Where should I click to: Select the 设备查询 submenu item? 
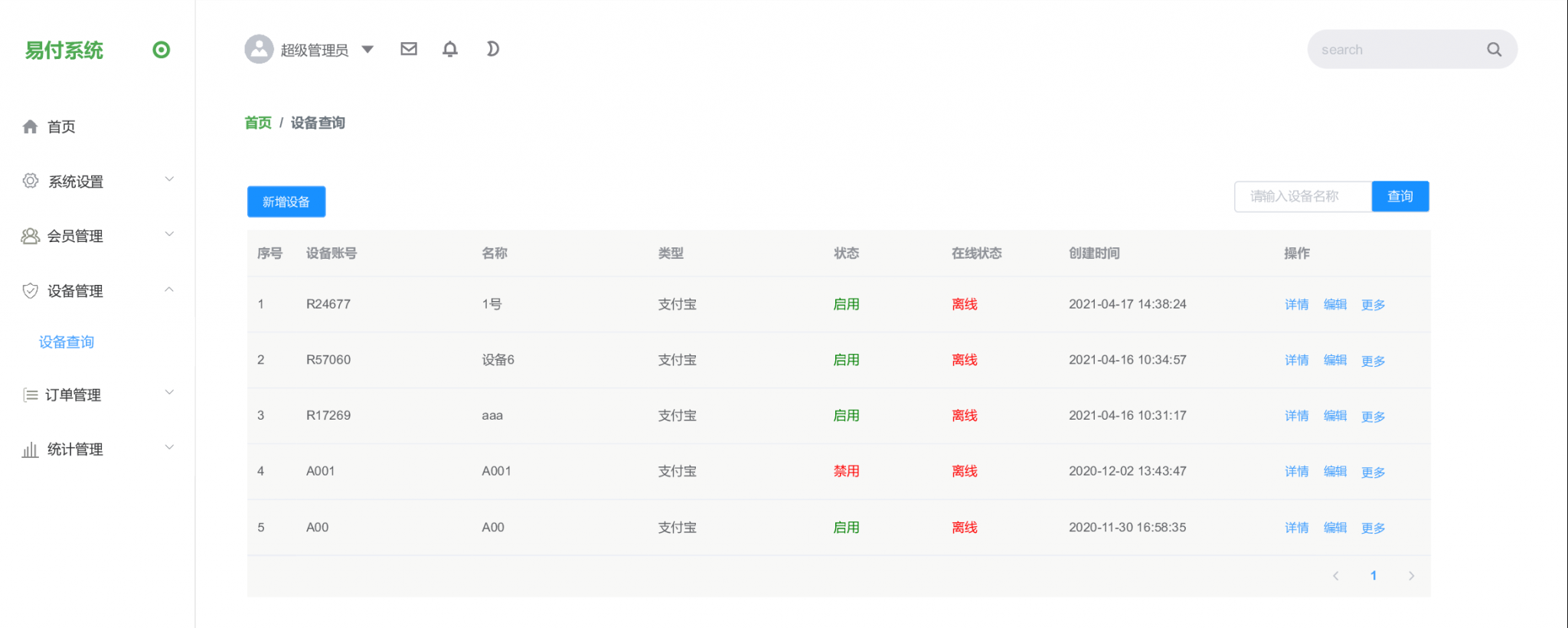pyautogui.click(x=67, y=342)
